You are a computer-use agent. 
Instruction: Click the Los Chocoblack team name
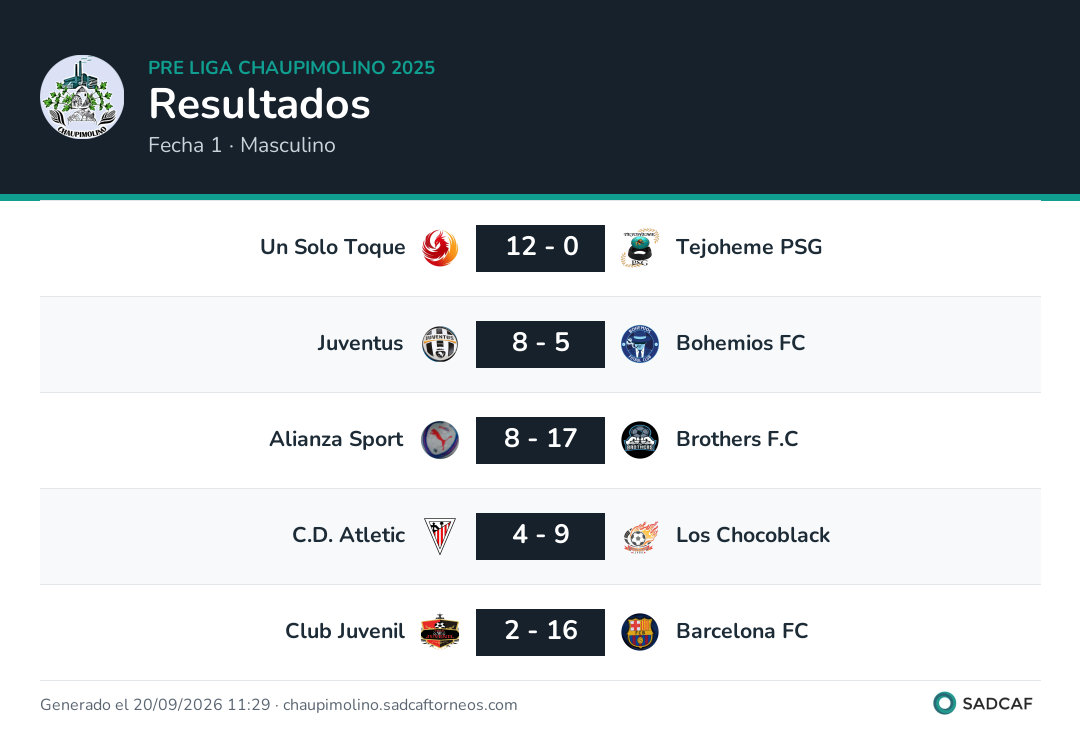(x=753, y=535)
